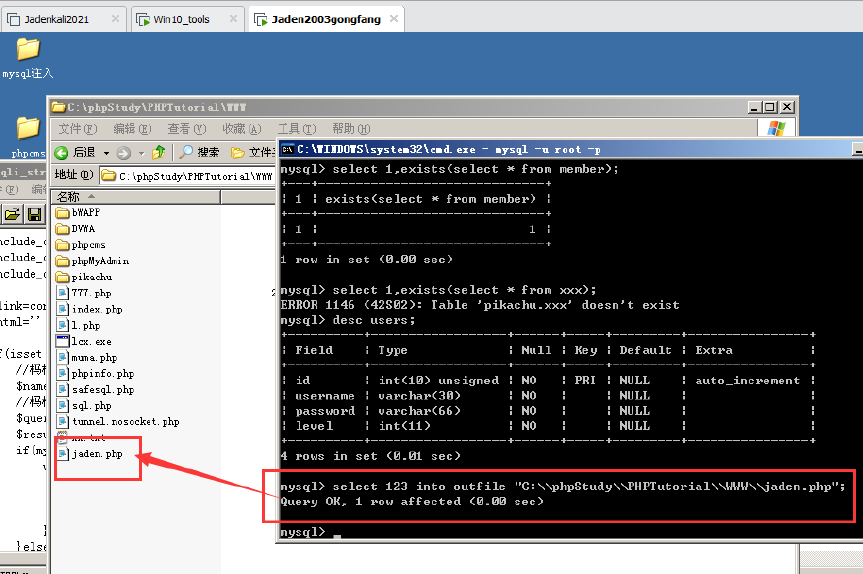Switch to the Win10_tools VM tab

point(181,19)
